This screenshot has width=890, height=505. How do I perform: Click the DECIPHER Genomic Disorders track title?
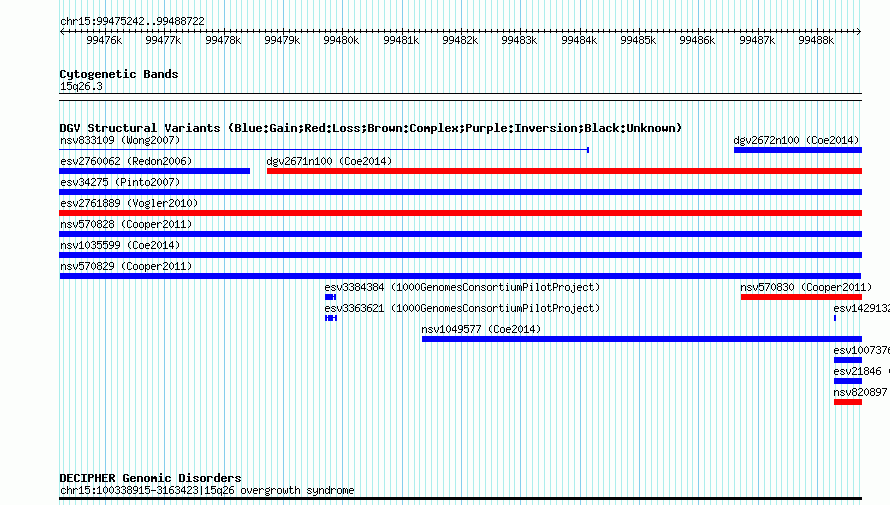pos(150,478)
